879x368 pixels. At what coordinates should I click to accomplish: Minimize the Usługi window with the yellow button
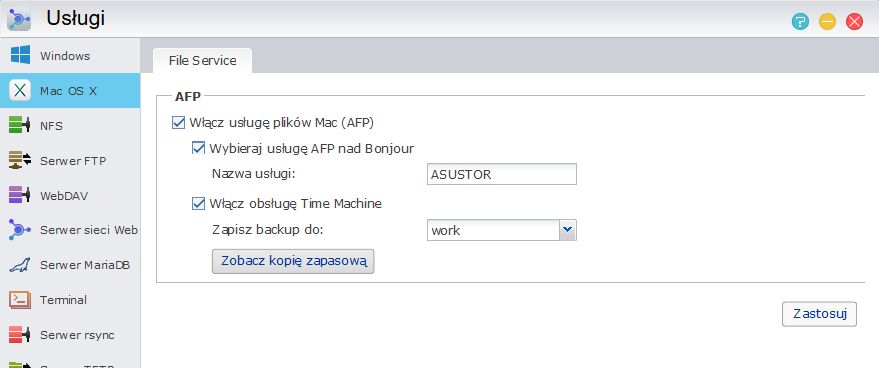tap(827, 22)
